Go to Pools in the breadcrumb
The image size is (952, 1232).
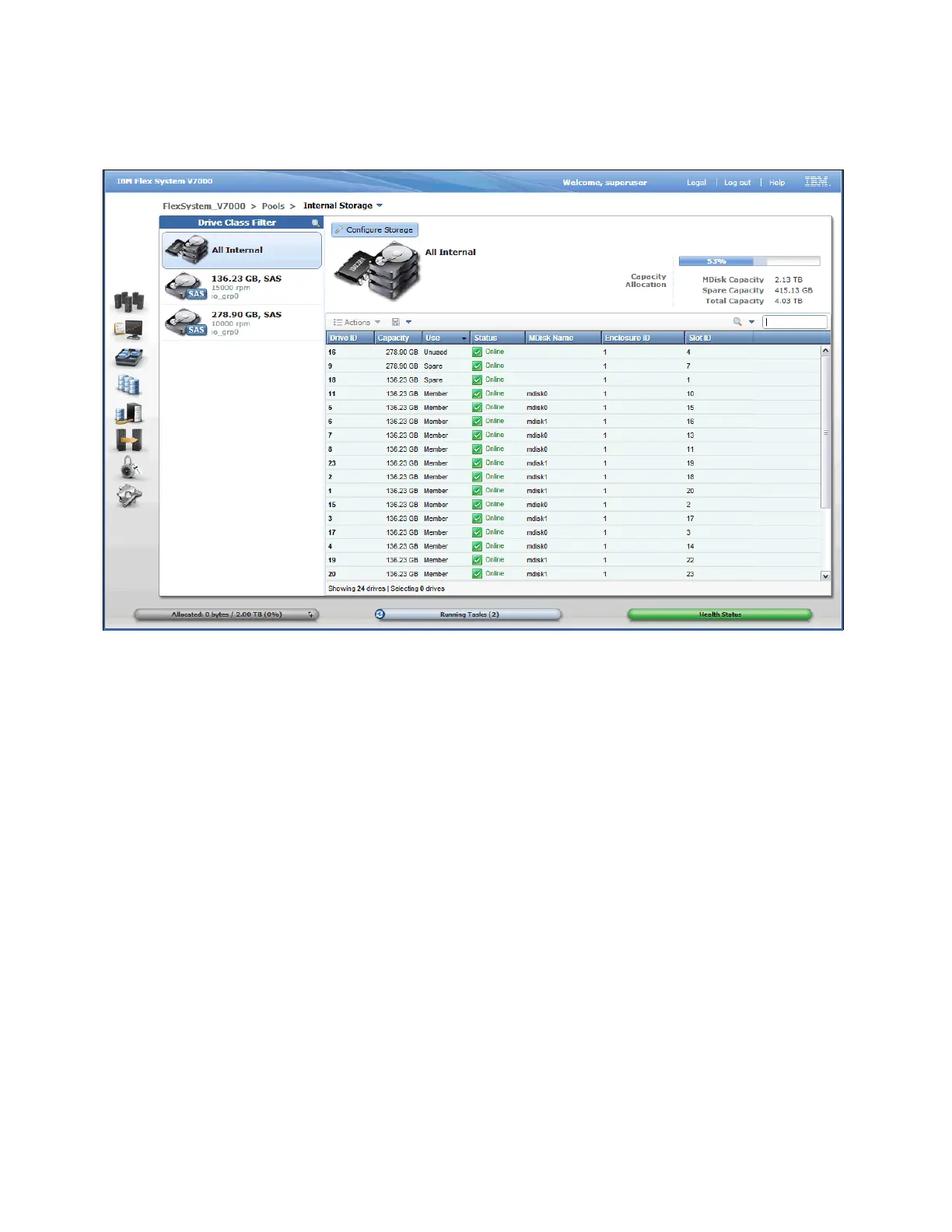(273, 206)
